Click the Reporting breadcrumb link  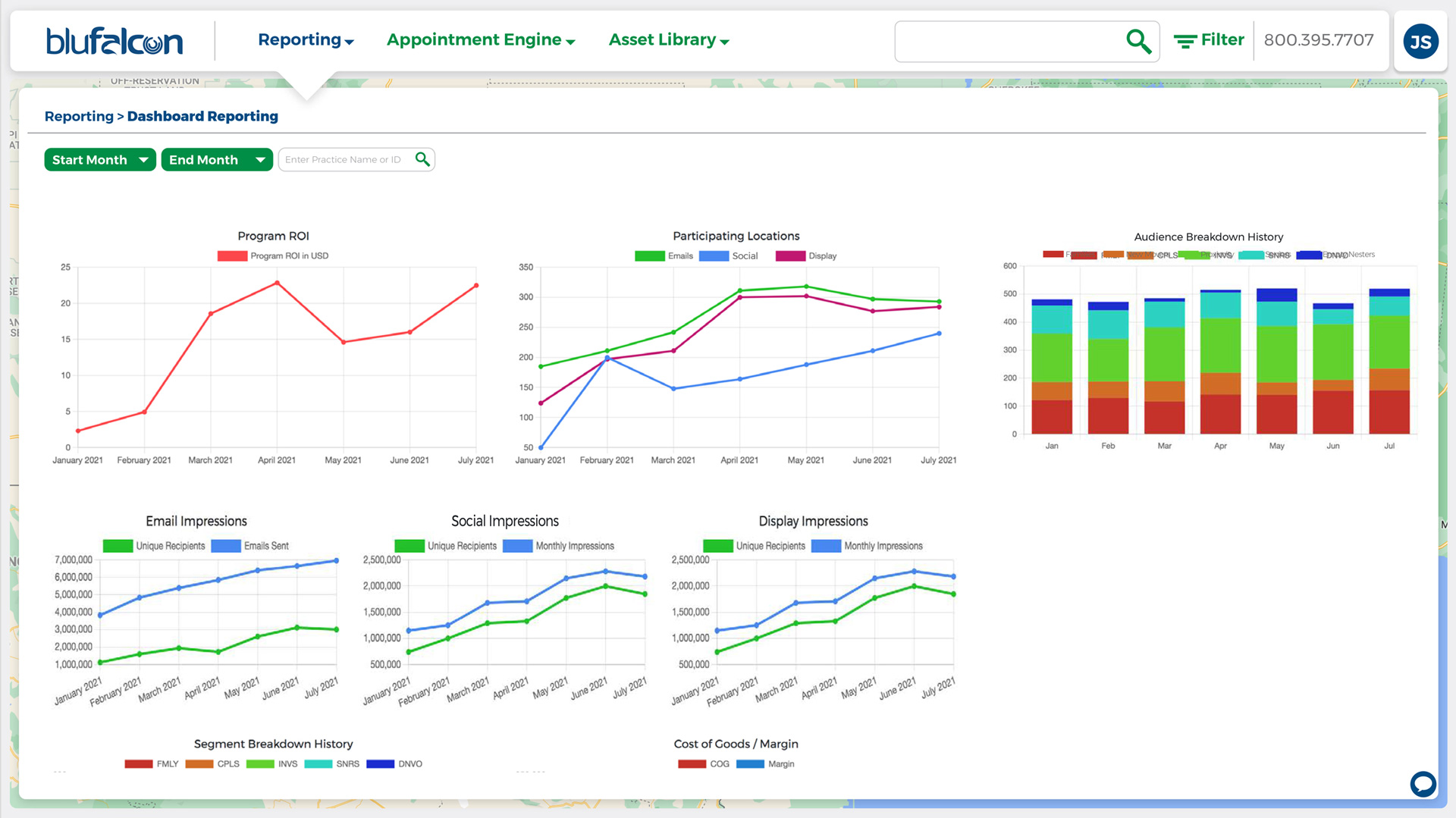(79, 116)
